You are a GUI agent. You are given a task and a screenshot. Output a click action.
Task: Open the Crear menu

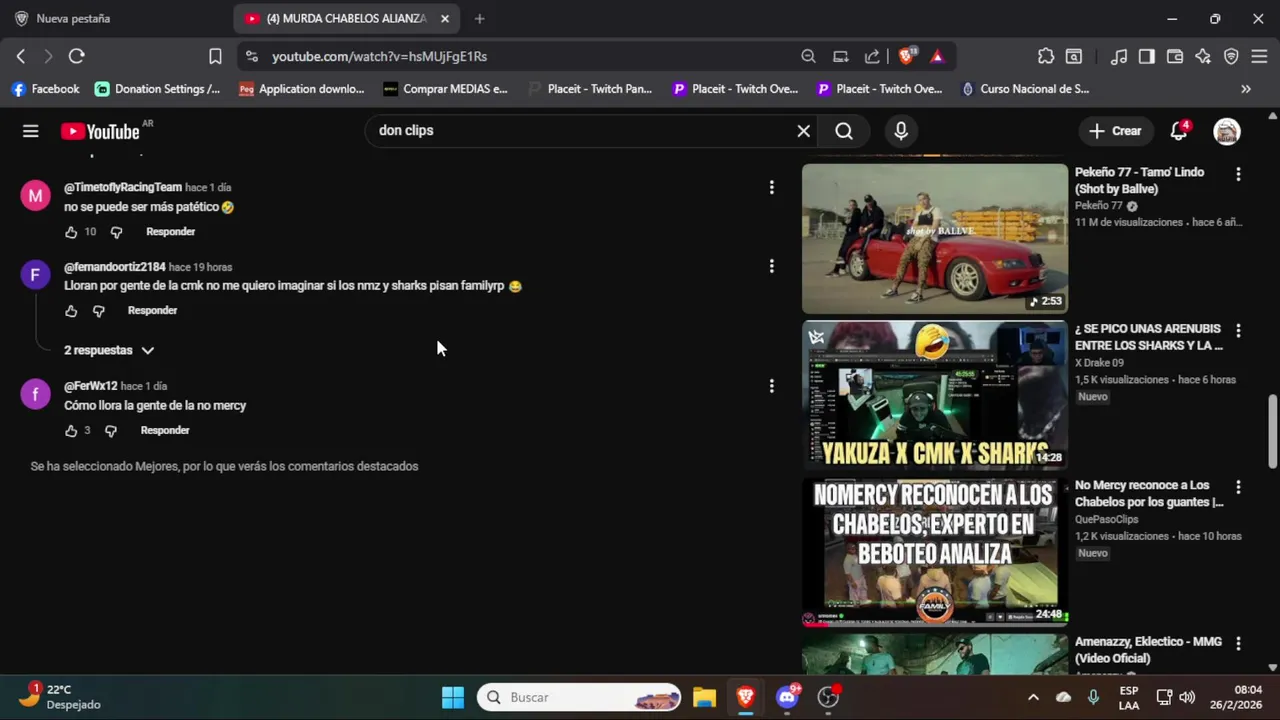point(1115,131)
